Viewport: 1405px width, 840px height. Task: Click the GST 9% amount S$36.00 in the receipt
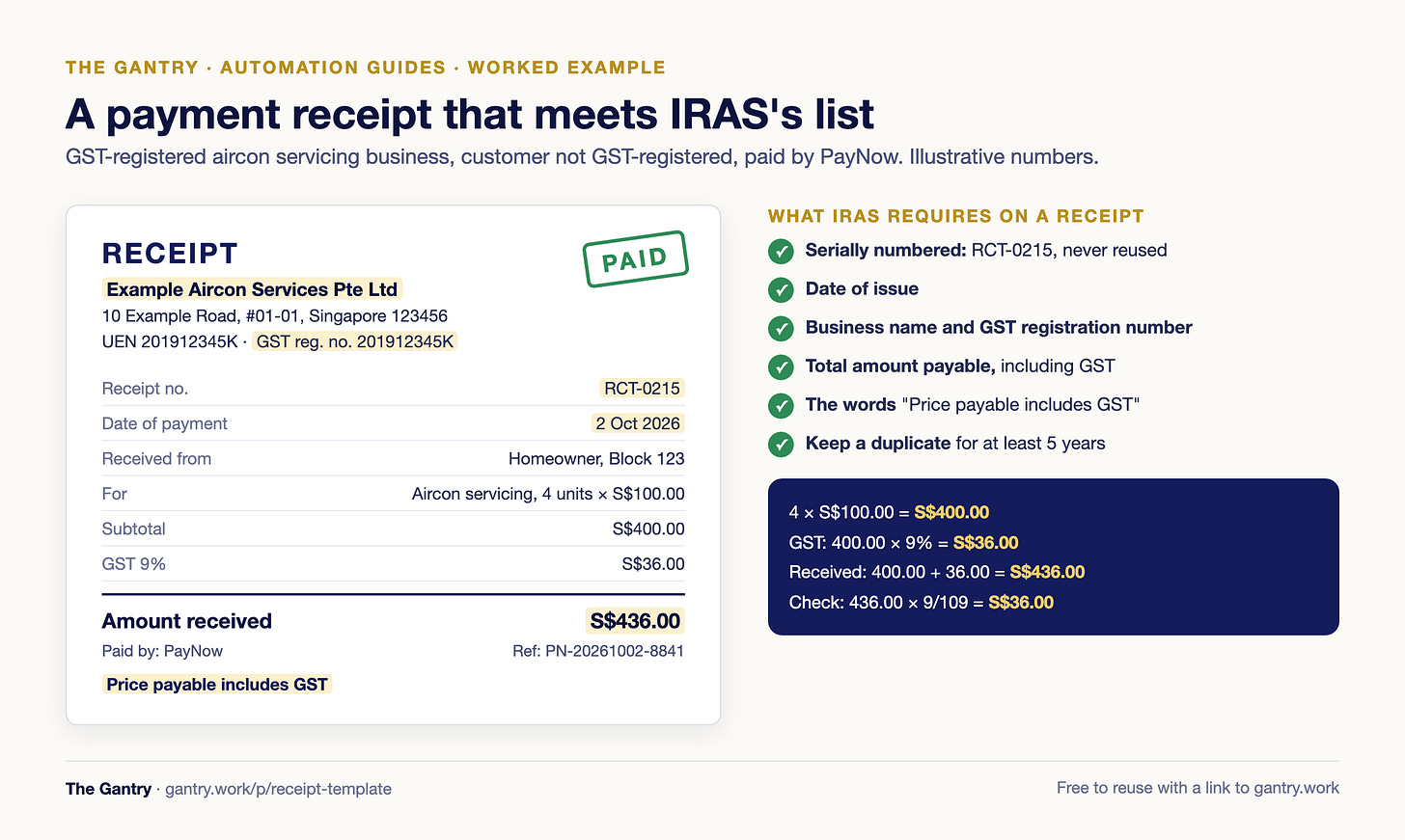pyautogui.click(x=653, y=564)
